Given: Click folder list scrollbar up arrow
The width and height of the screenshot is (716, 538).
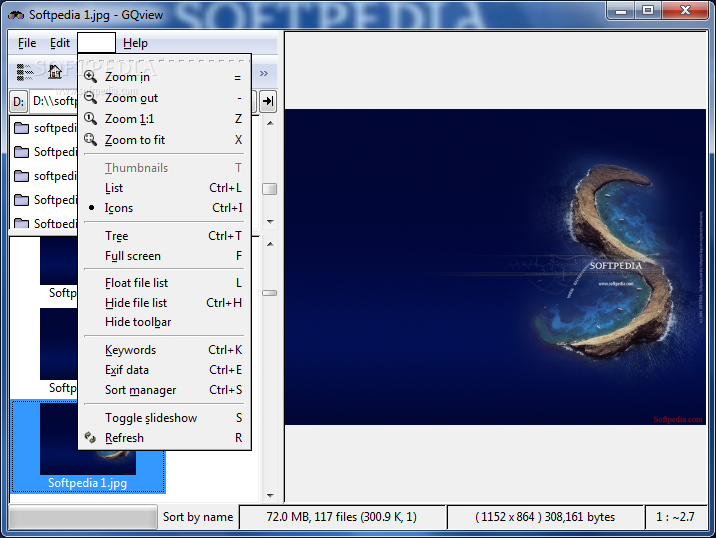Looking at the screenshot, I should click(270, 123).
